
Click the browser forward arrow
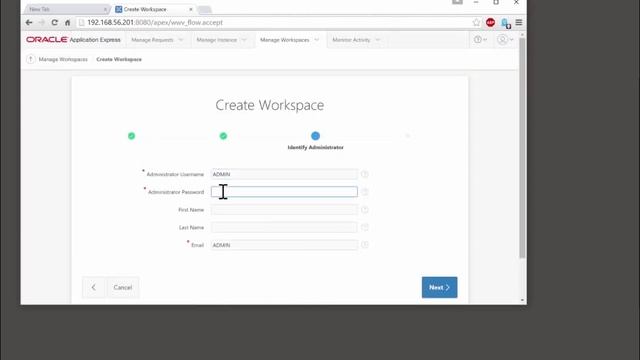pos(42,23)
